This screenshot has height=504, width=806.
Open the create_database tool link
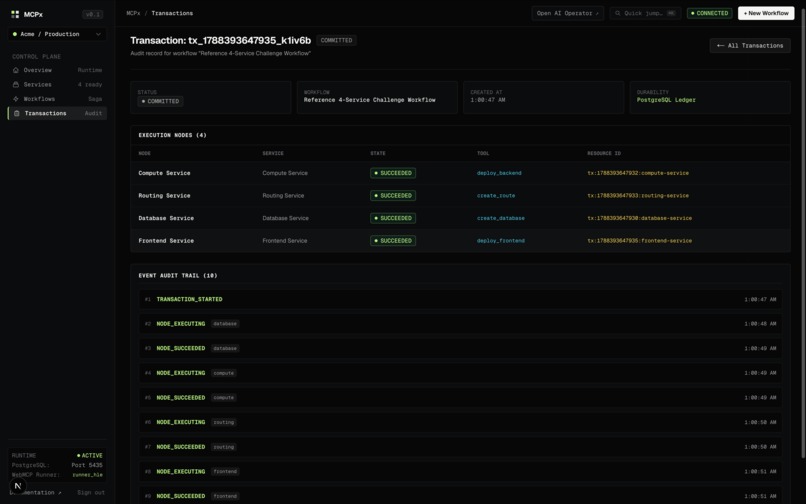pos(501,218)
